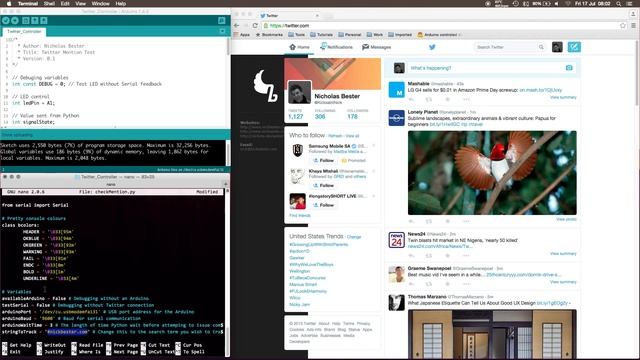Image resolution: width=640 pixels, height=360 pixels.
Task: Open Twitter Notifications
Action: (336, 47)
